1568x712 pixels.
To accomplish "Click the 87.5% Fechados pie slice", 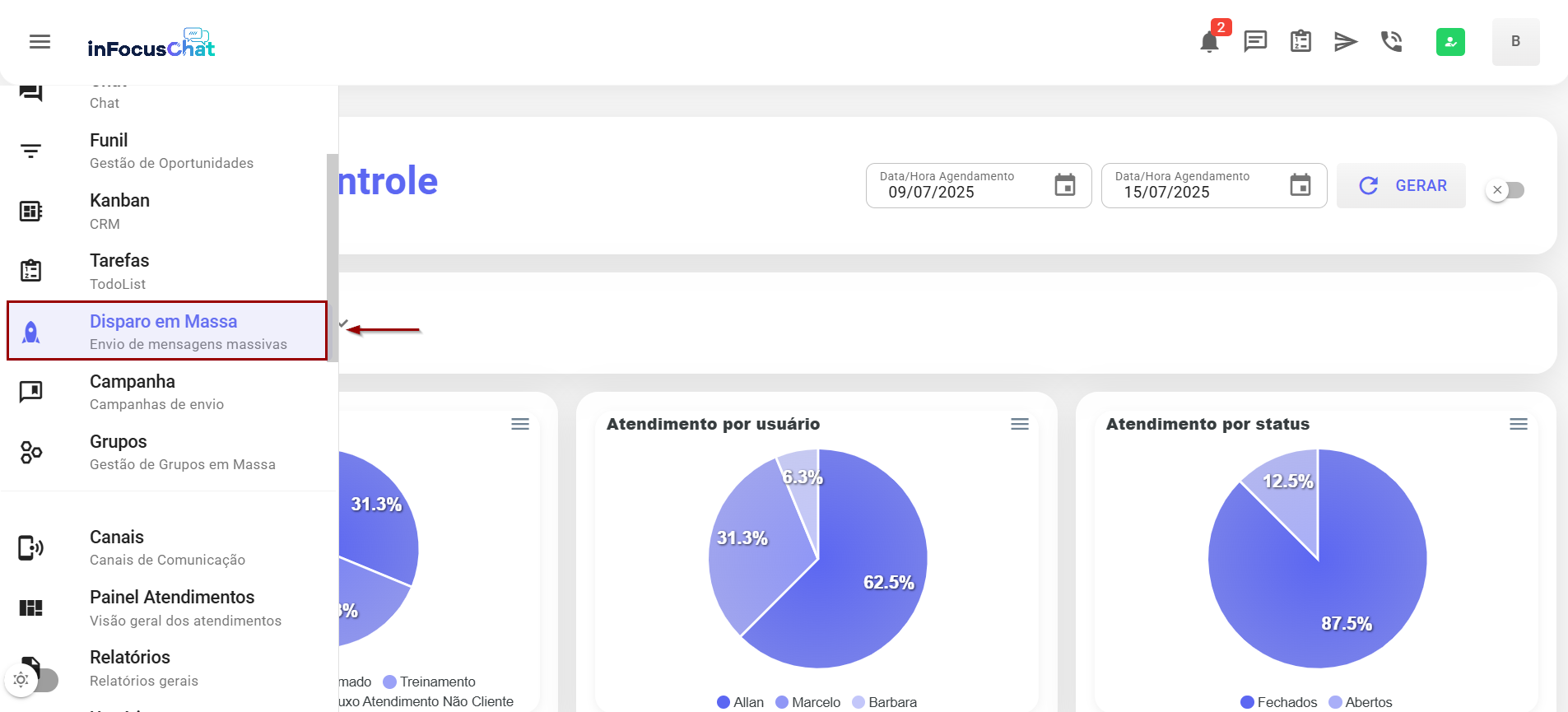I will click(x=1333, y=593).
